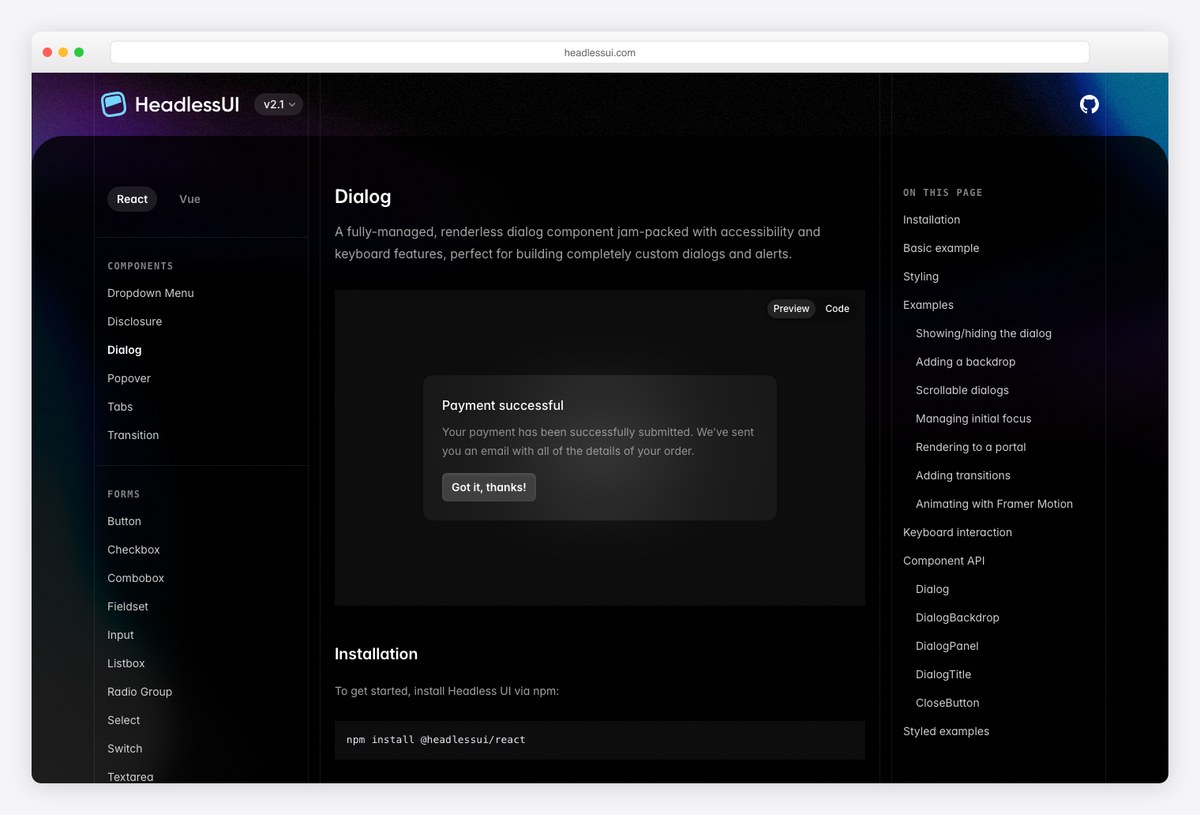1200x815 pixels.
Task: Open Checkbox in the Forms list
Action: click(134, 550)
